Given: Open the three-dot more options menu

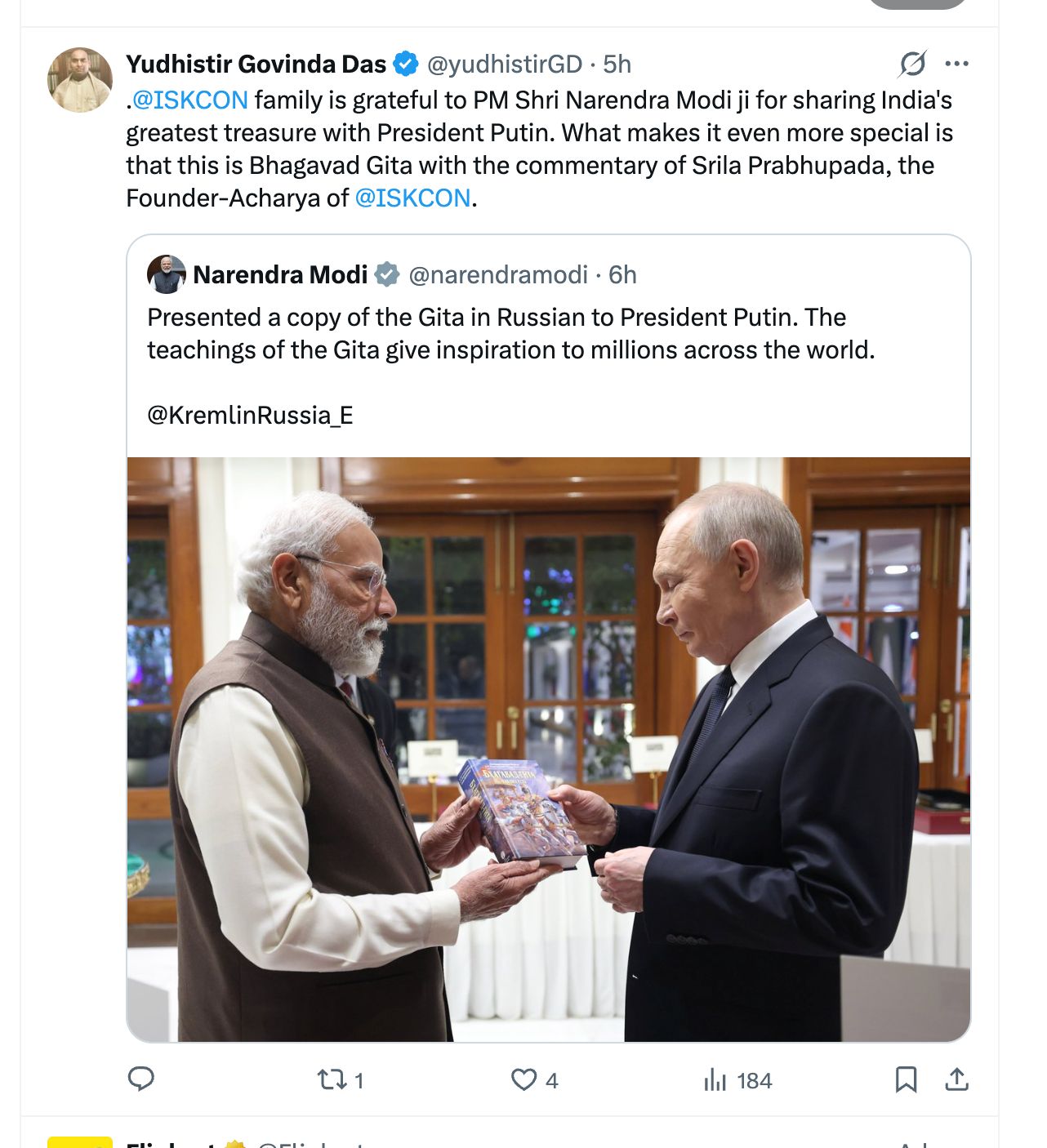Looking at the screenshot, I should point(956,64).
